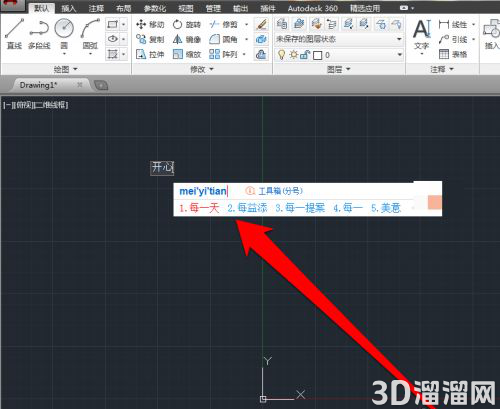Viewport: 500px width, 409px height.
Task: Click the rectangle draw tool icon
Action: [x=113, y=24]
